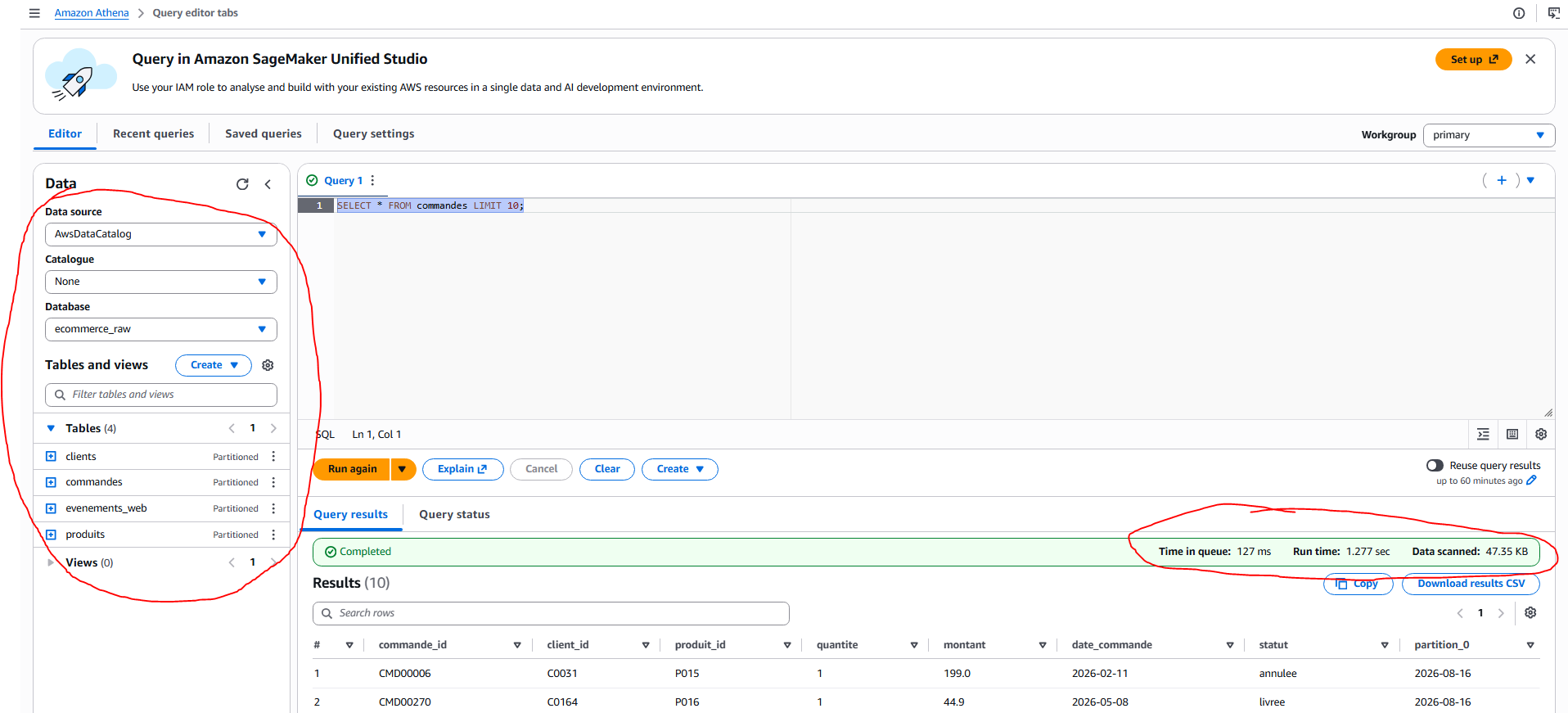Toggle Reuse query results switch
The width and height of the screenshot is (1568, 713).
(1435, 465)
